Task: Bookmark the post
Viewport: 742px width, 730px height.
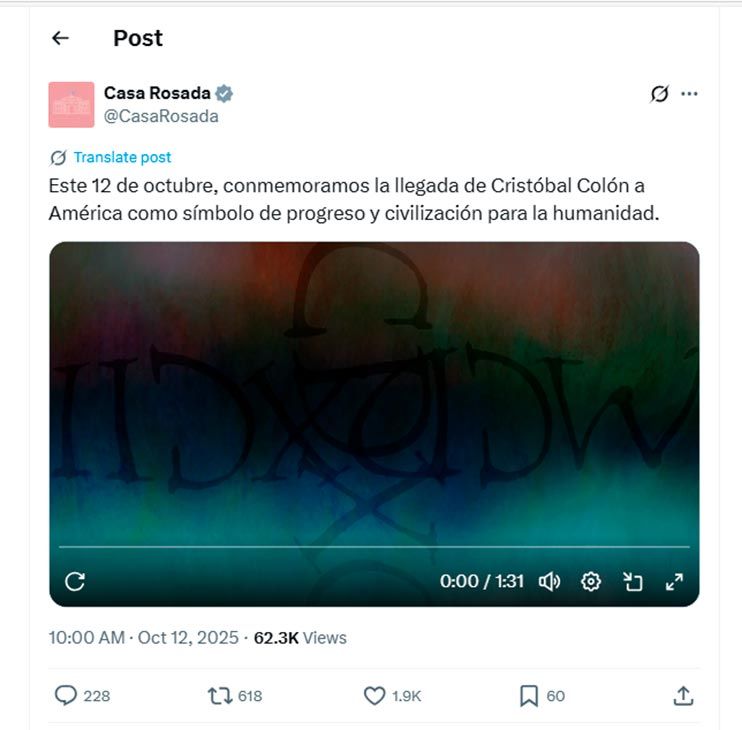Action: coord(529,695)
